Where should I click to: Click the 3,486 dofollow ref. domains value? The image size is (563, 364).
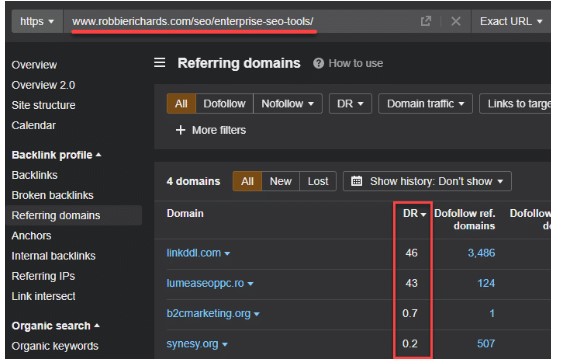[x=481, y=253]
